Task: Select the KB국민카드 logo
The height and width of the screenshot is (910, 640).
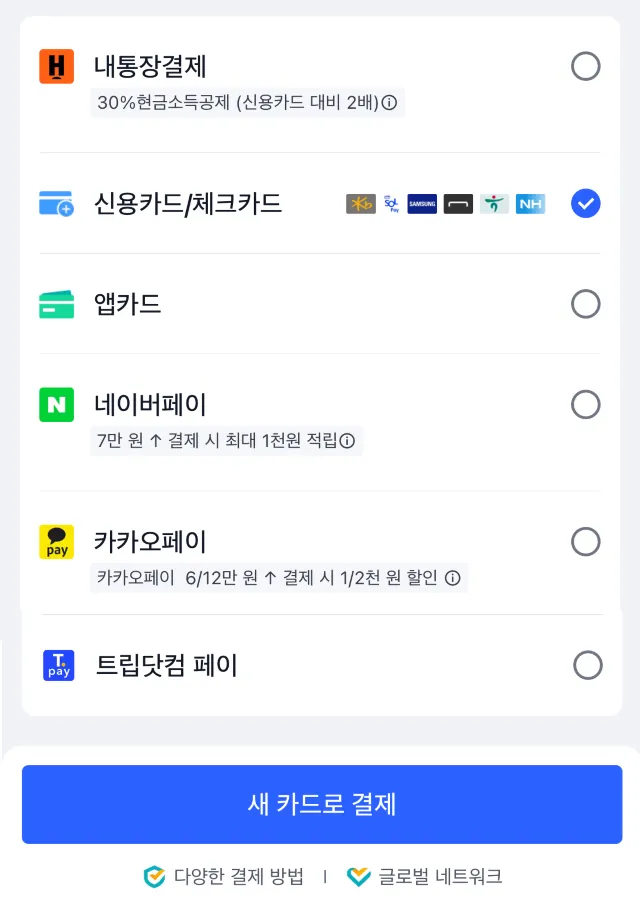Action: click(361, 204)
